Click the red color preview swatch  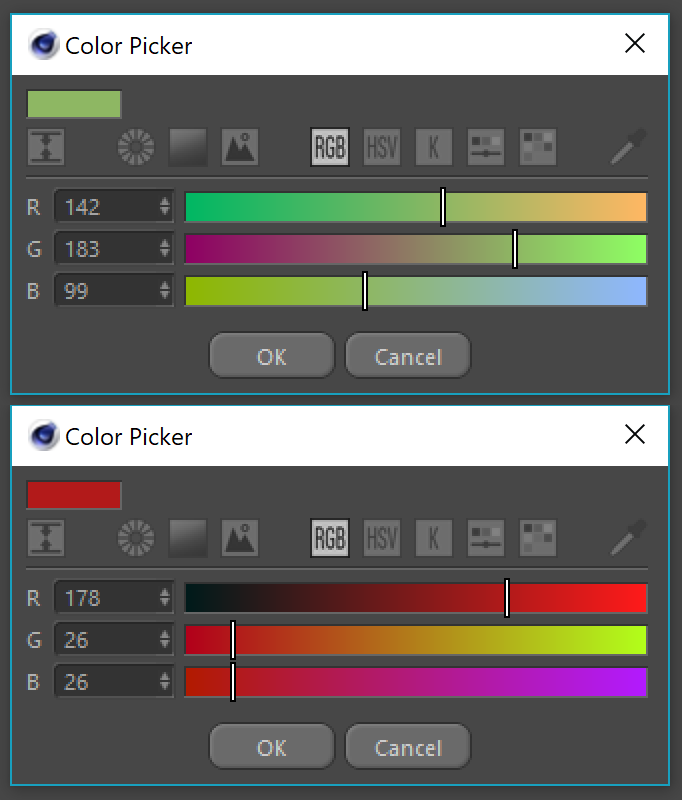pyautogui.click(x=74, y=495)
